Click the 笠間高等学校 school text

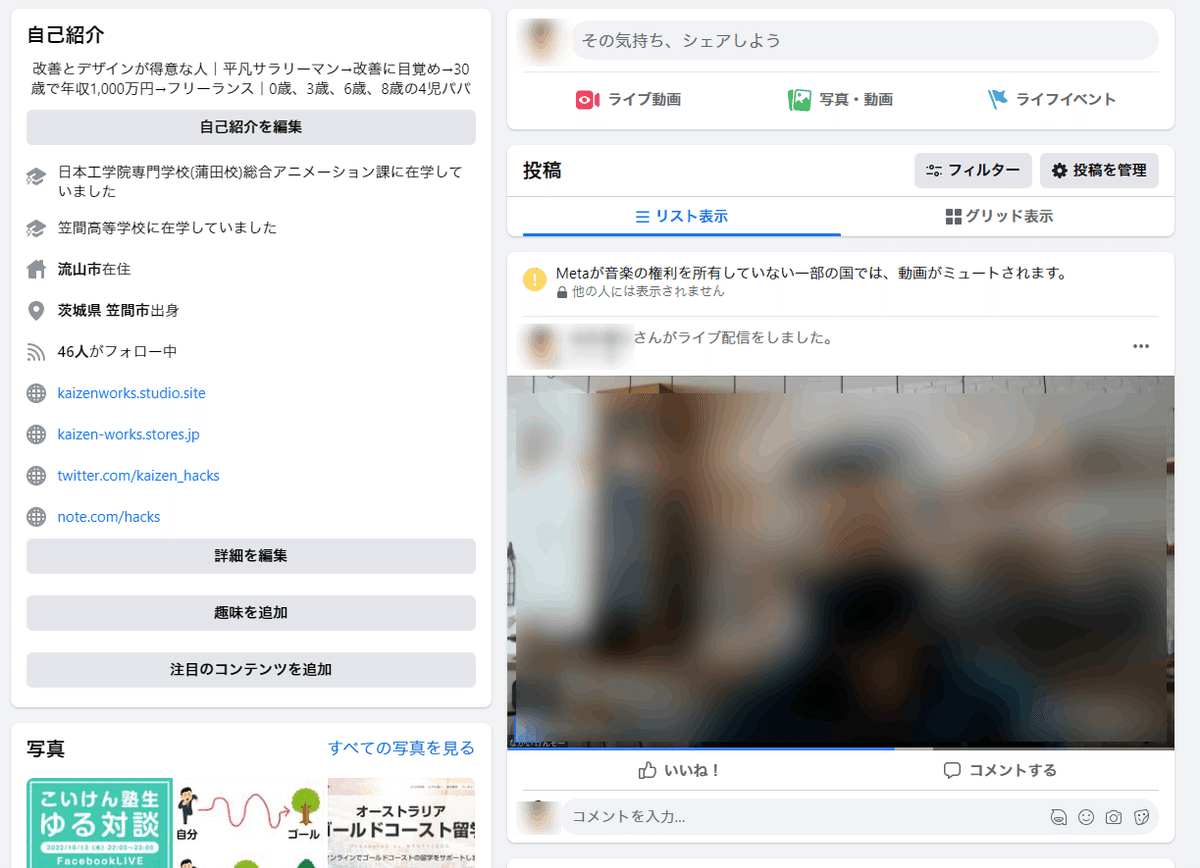(x=168, y=228)
